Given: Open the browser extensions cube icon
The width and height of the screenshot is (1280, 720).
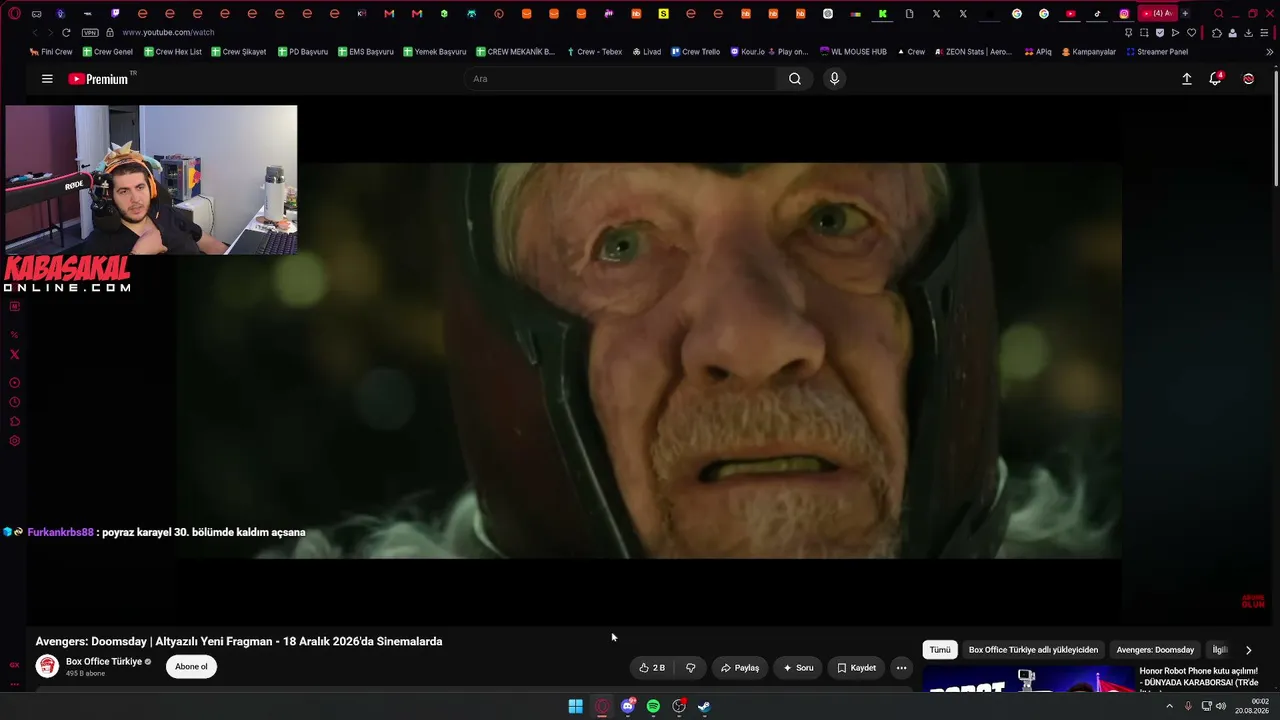Looking at the screenshot, I should [1217, 33].
